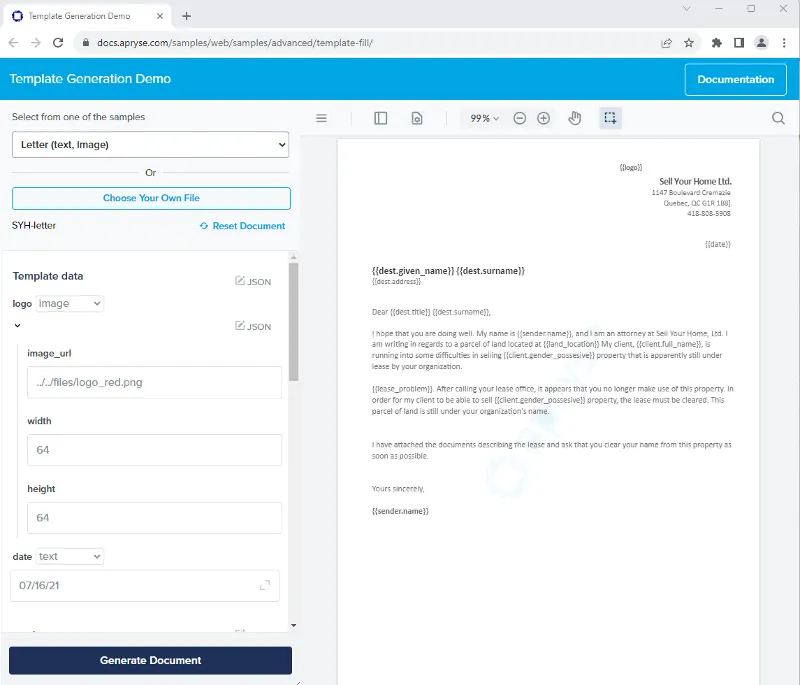Open the sample selection dropdown

[x=151, y=145]
